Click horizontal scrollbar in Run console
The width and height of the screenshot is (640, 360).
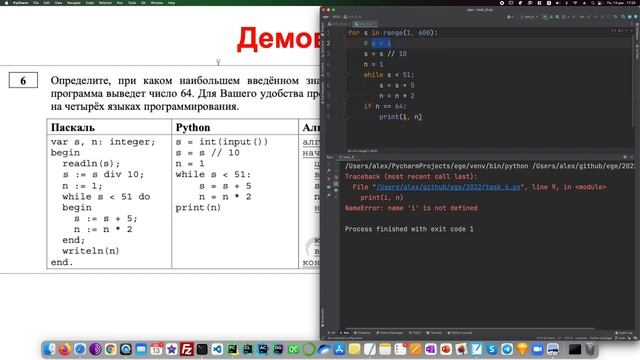[x=469, y=328]
